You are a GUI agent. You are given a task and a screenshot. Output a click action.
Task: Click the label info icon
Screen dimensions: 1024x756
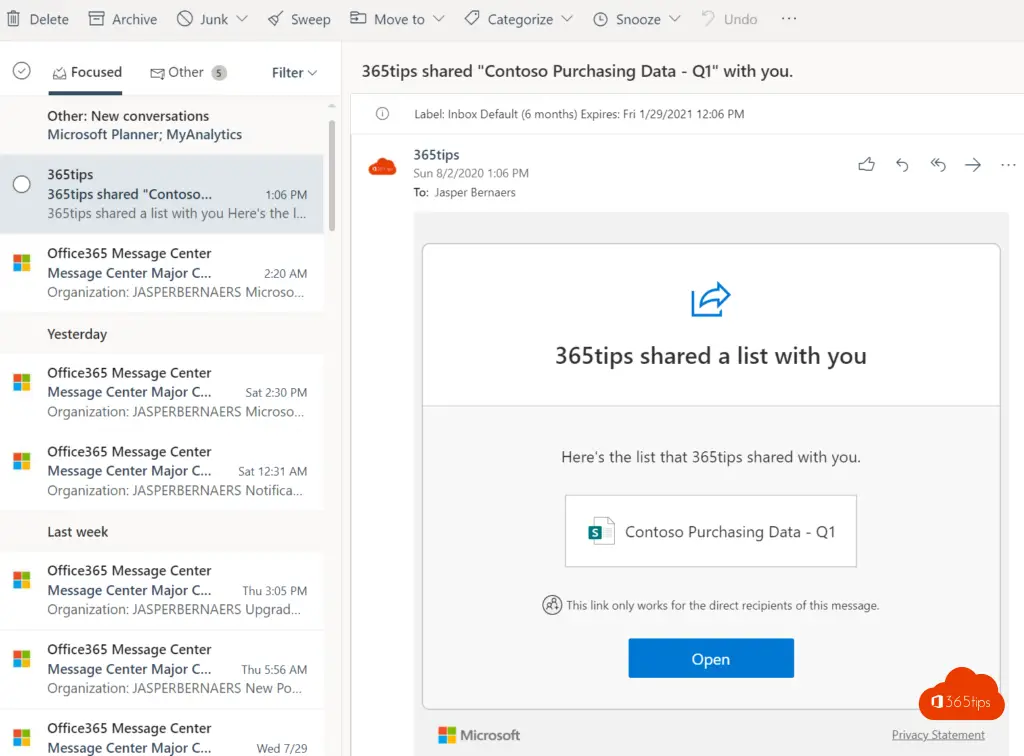pos(382,114)
